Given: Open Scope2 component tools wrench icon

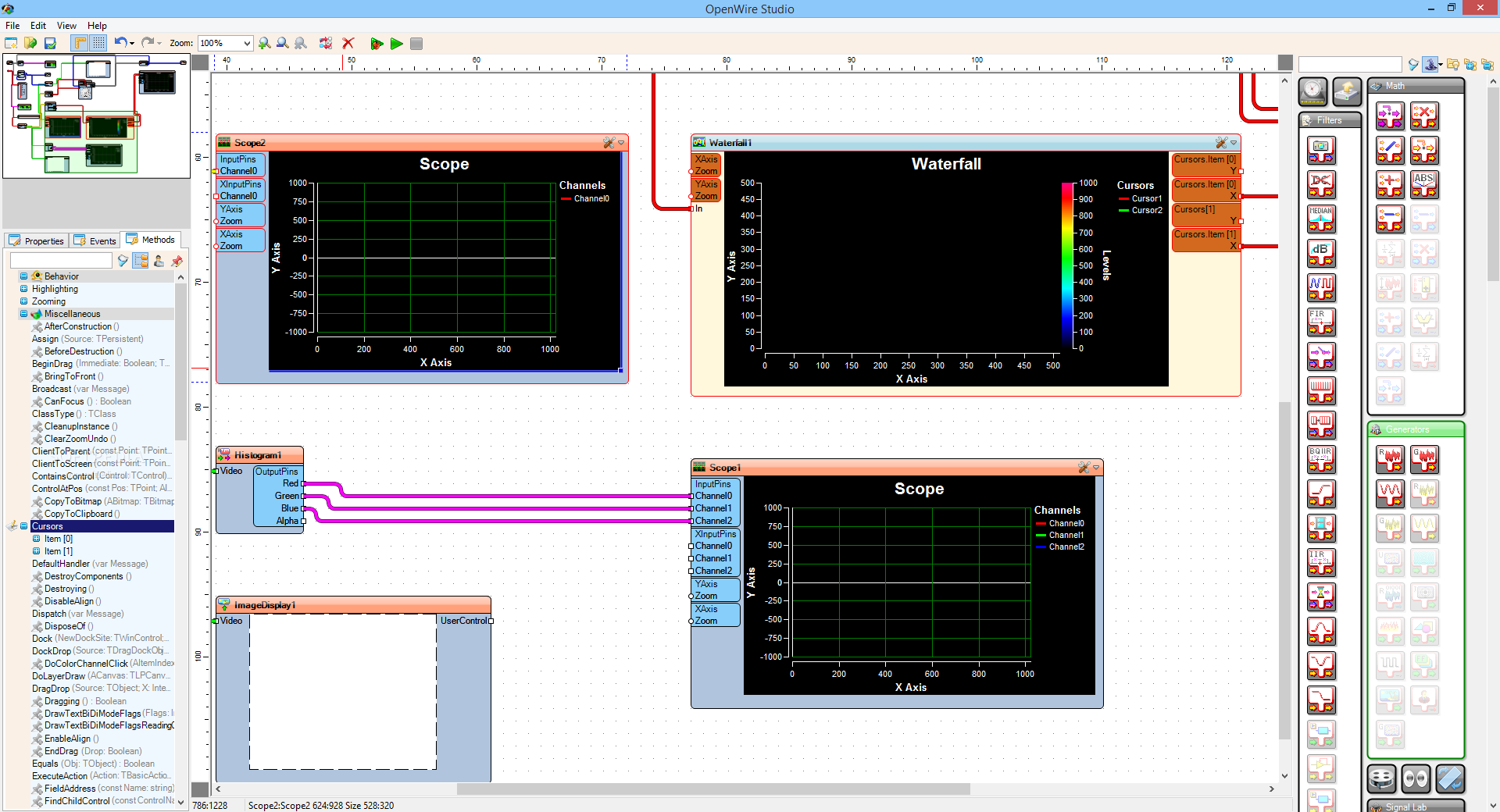Looking at the screenshot, I should [x=609, y=143].
